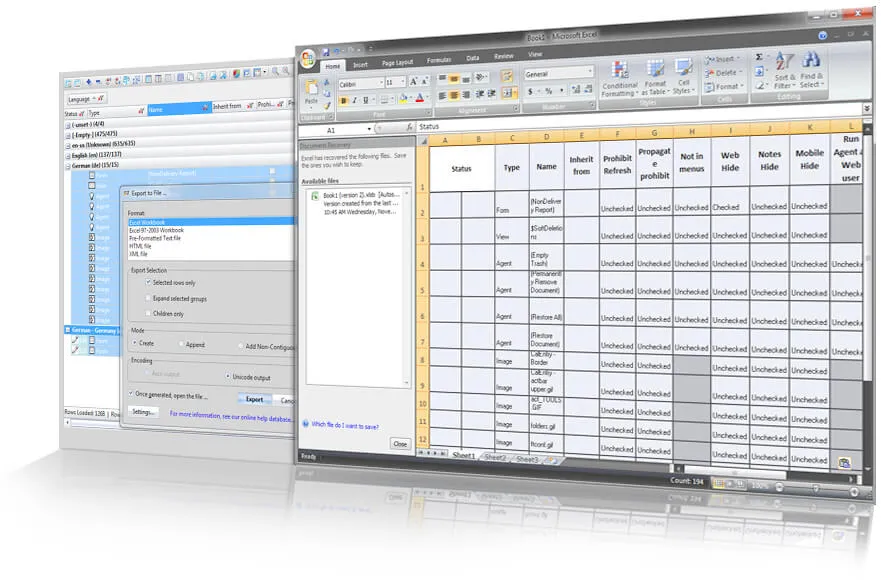Open the Format as Table dropdown

tap(655, 77)
